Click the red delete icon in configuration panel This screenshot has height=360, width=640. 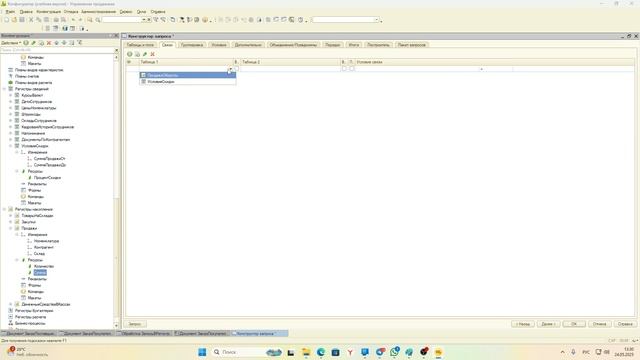click(49, 43)
